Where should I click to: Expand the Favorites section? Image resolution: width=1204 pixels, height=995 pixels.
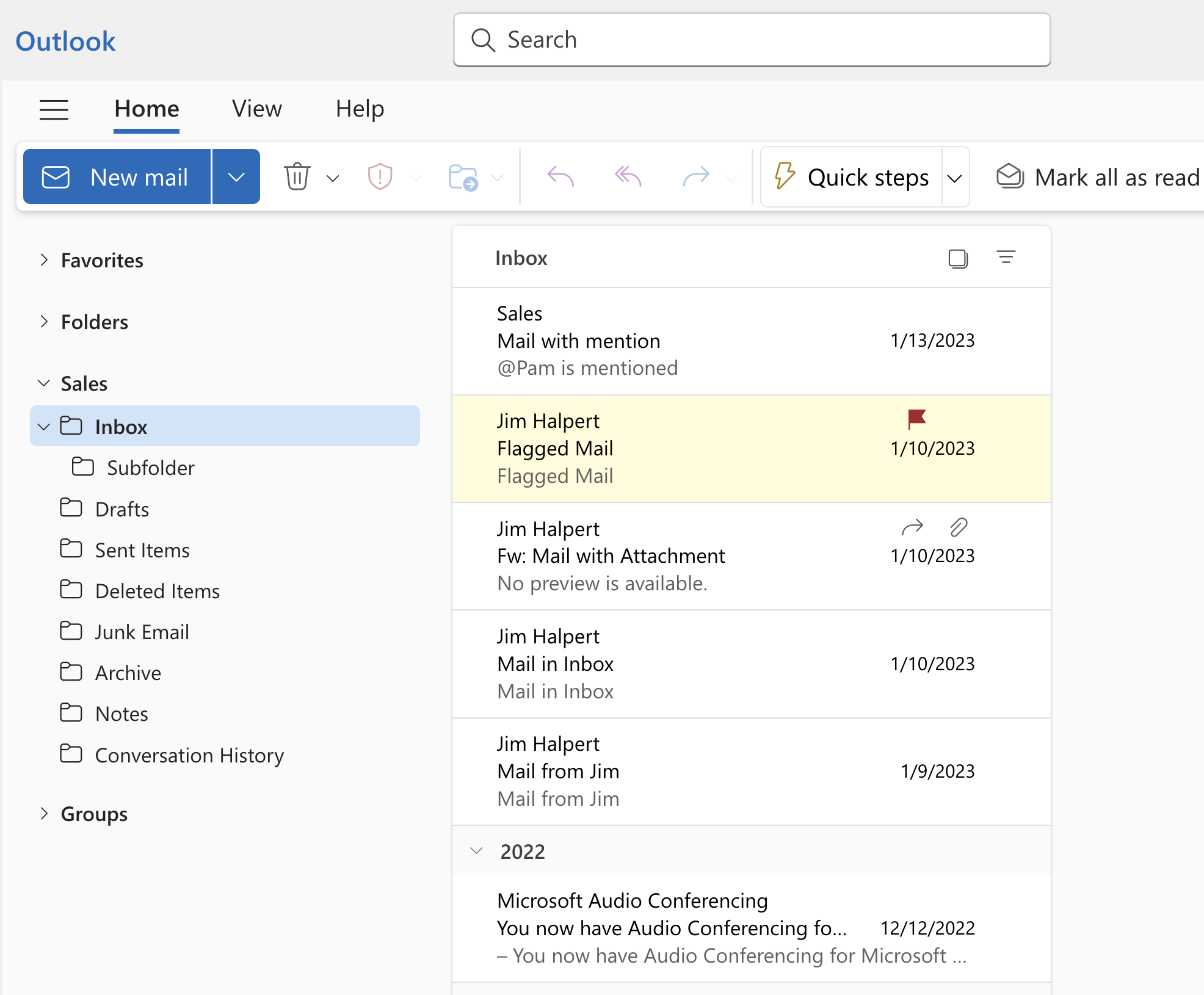(x=43, y=259)
